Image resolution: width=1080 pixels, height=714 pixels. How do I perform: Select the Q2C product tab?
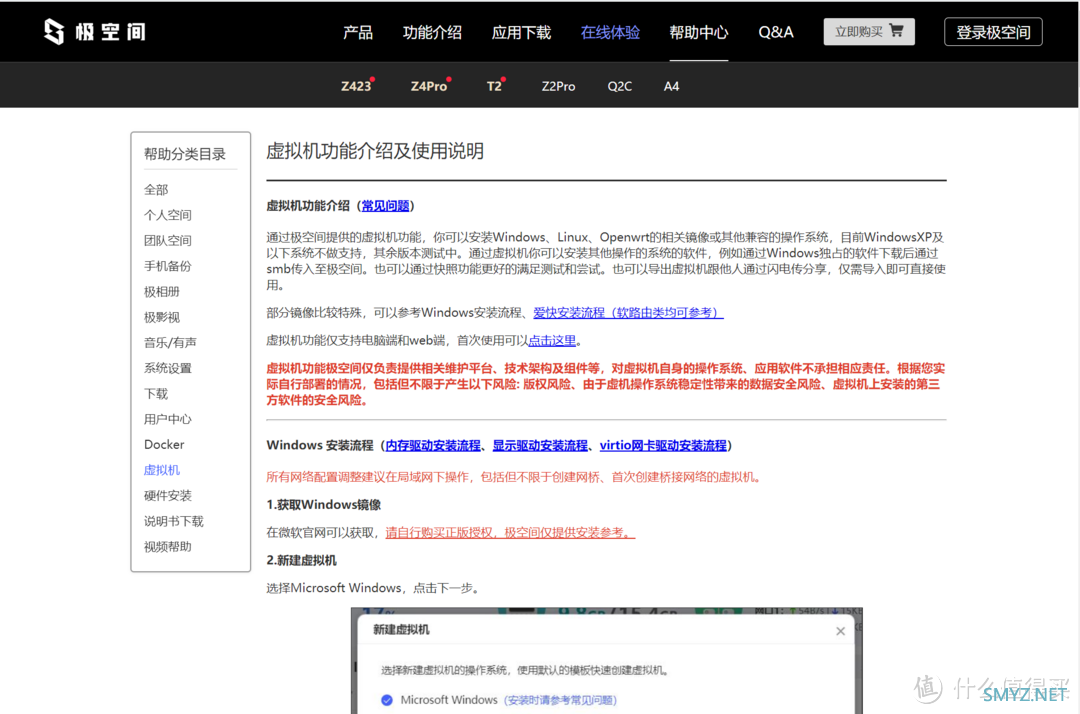[619, 86]
